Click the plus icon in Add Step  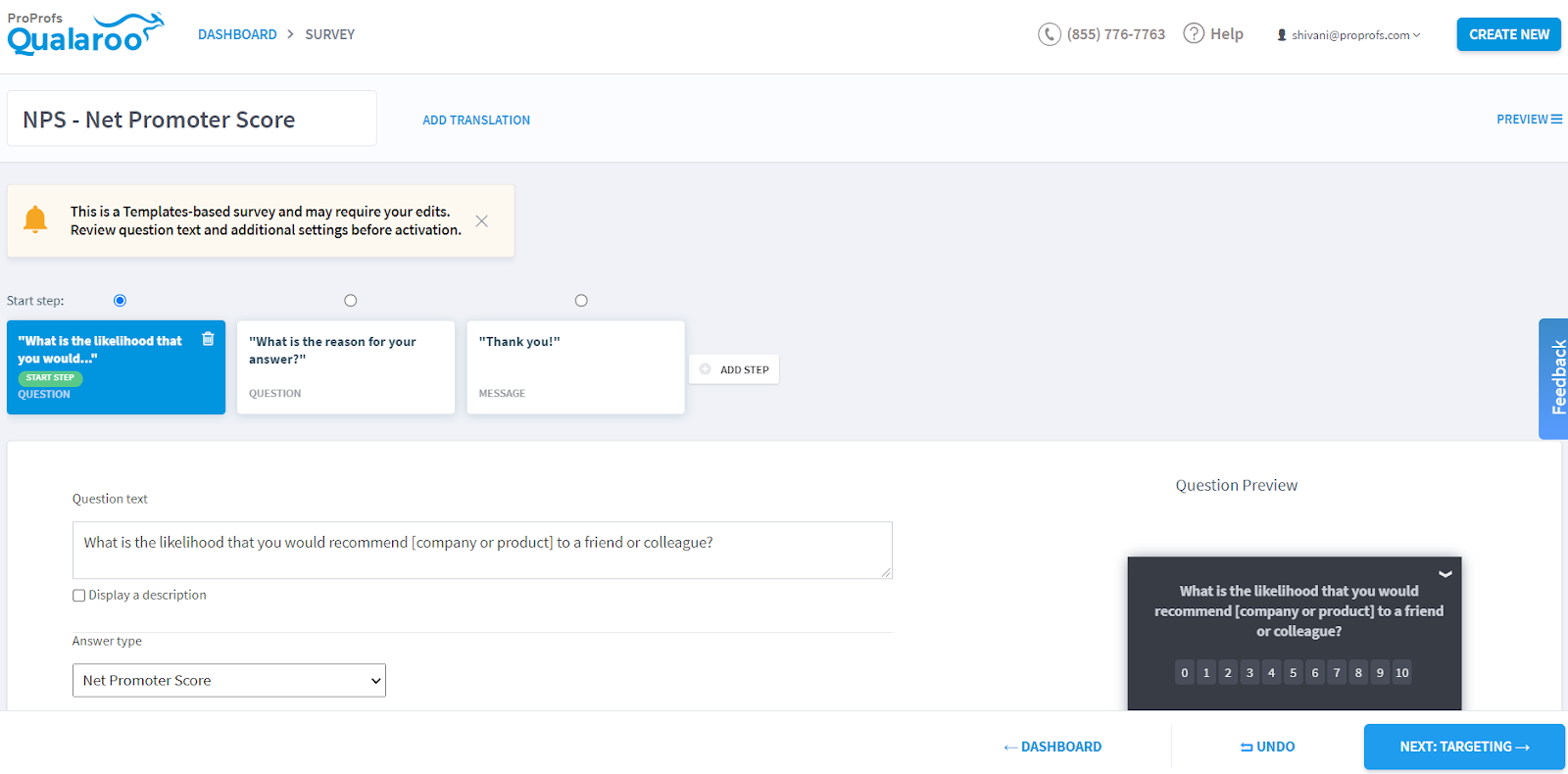coord(705,369)
